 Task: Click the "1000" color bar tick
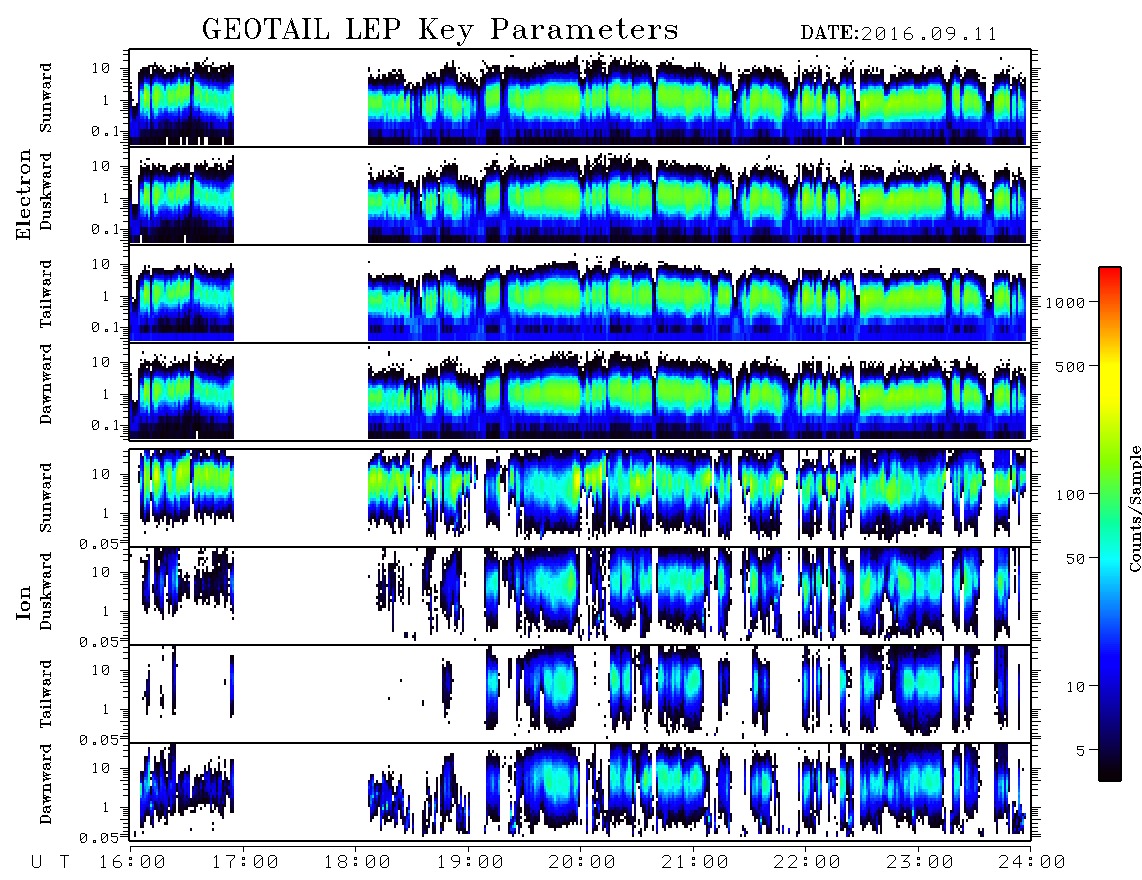(x=1066, y=303)
